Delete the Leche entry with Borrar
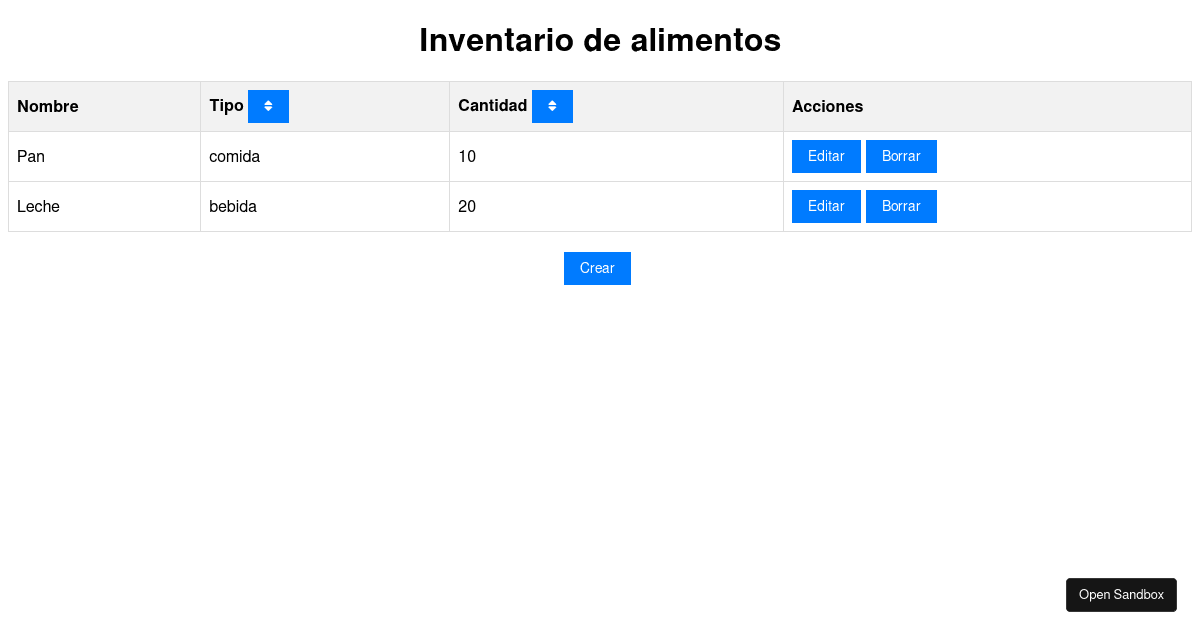The width and height of the screenshot is (1200, 630). coord(901,206)
